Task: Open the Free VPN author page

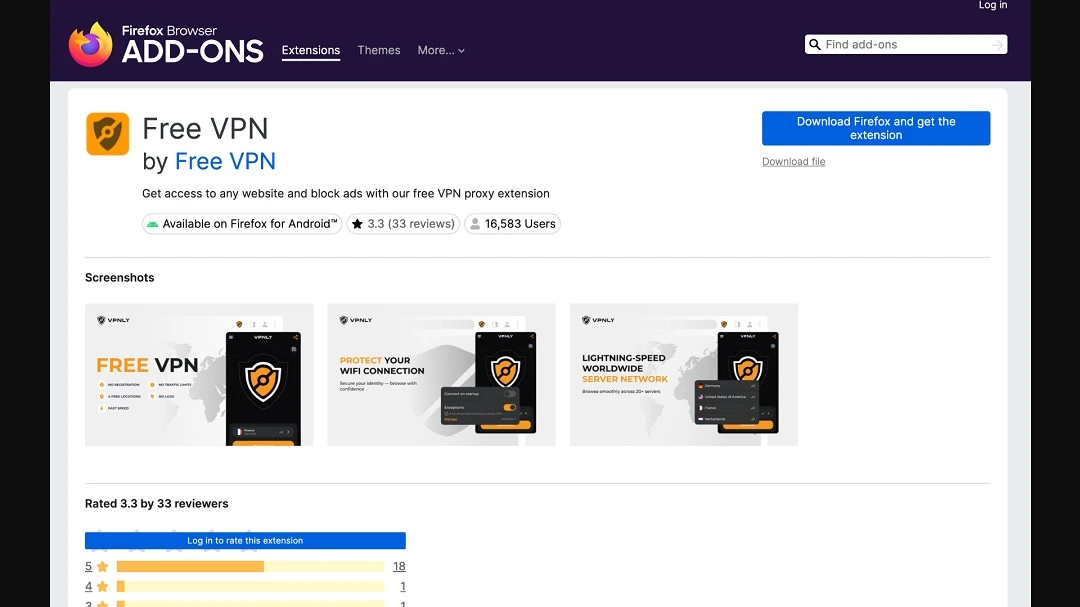Action: [x=224, y=161]
